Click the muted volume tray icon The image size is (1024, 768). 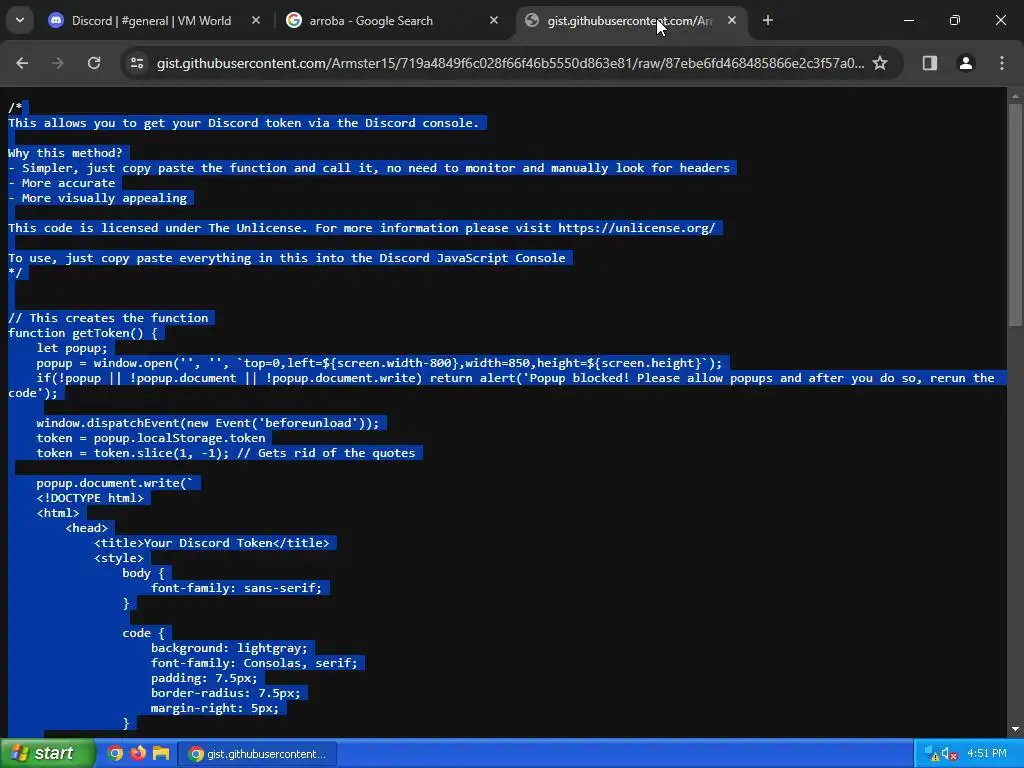tap(950, 754)
